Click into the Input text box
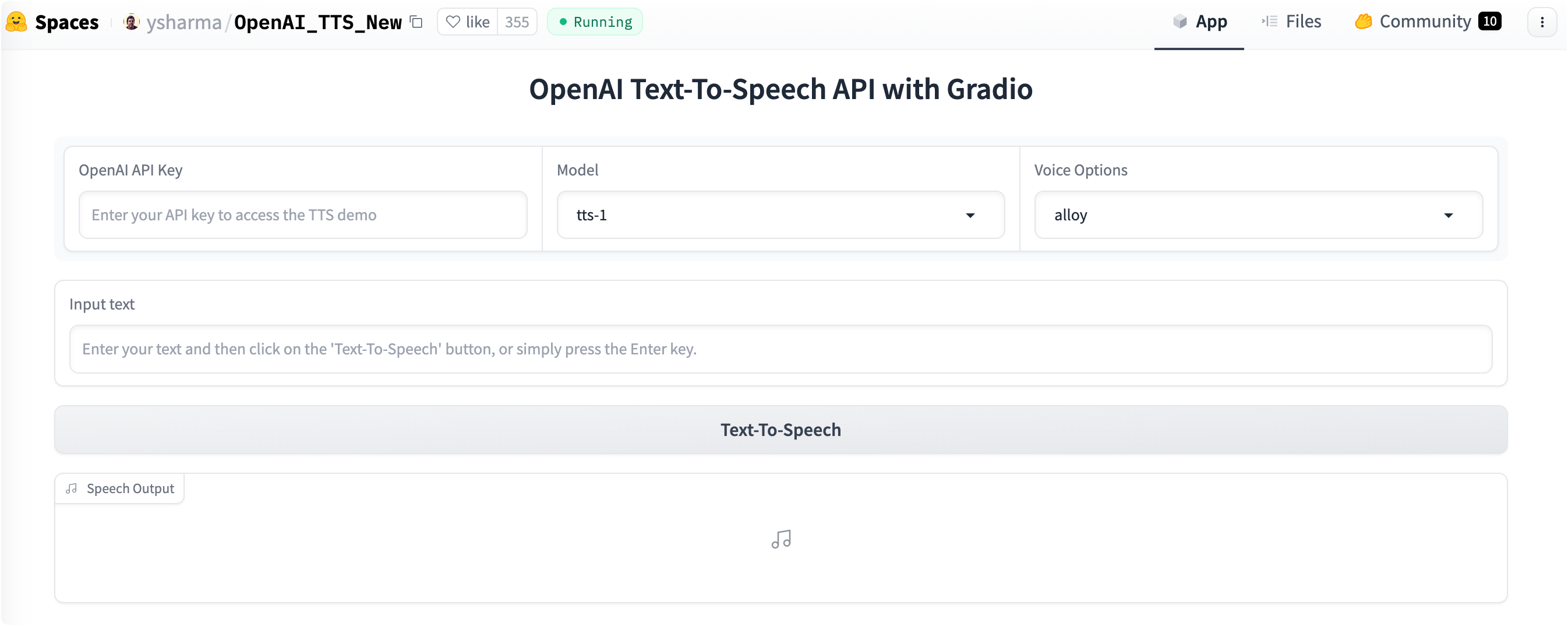Screen dimensions: 1568x626 (781, 349)
